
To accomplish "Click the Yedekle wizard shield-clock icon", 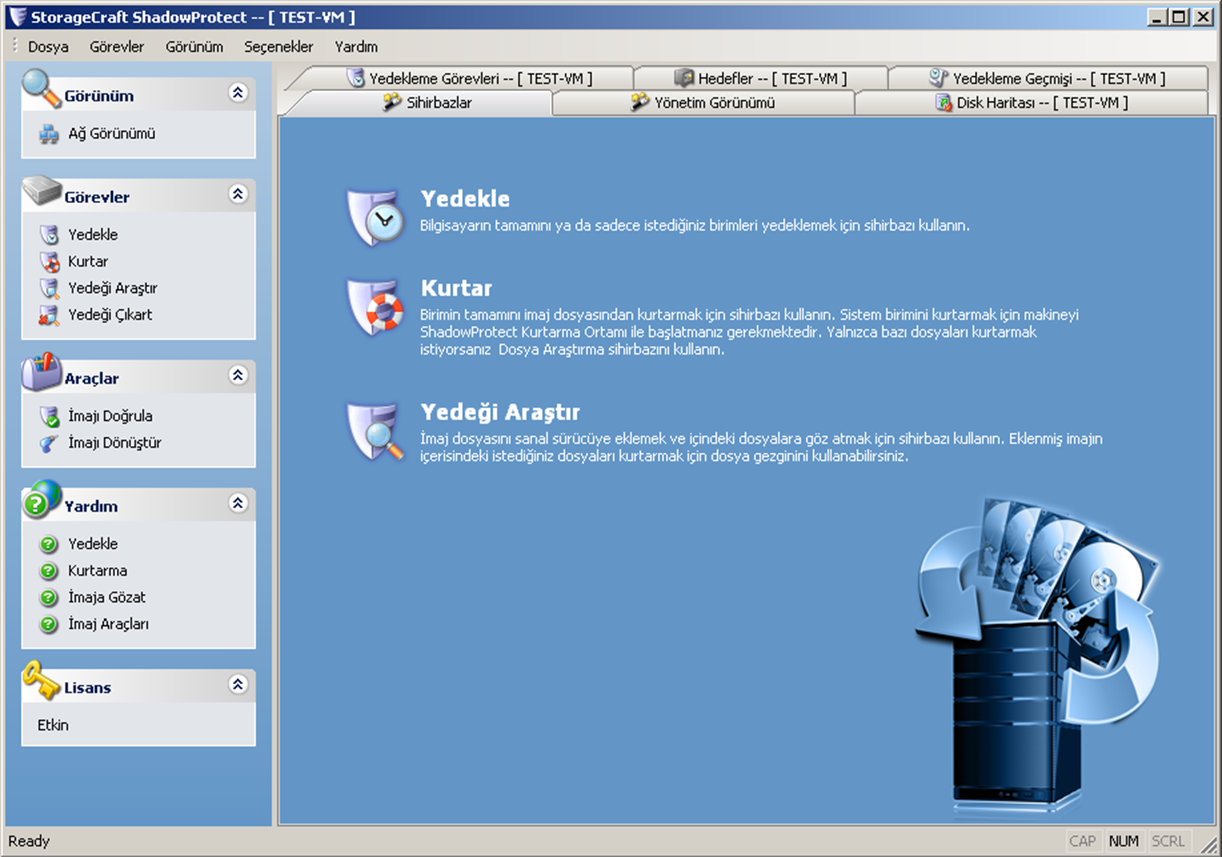I will pyautogui.click(x=376, y=218).
